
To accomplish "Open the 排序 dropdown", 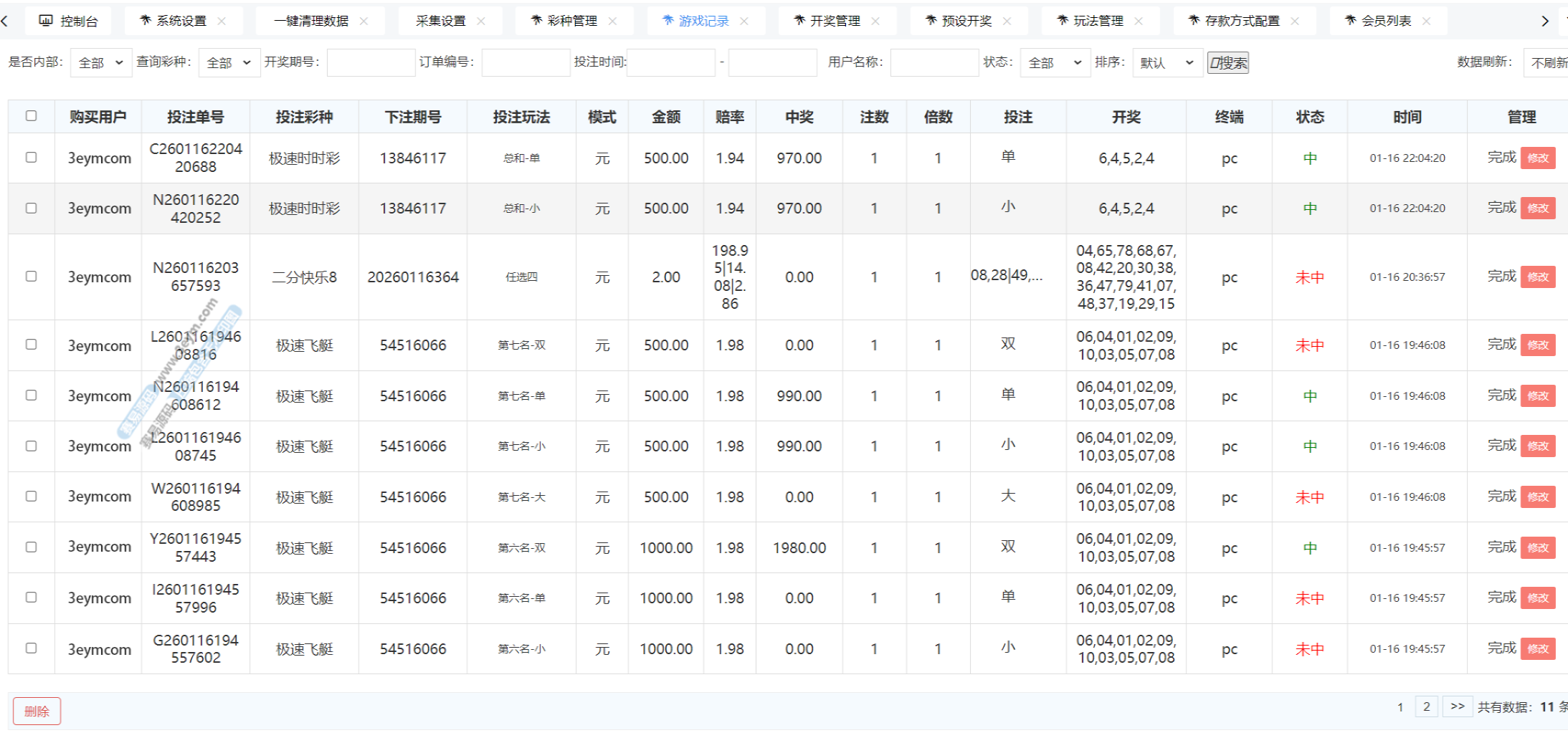I will coord(1167,63).
